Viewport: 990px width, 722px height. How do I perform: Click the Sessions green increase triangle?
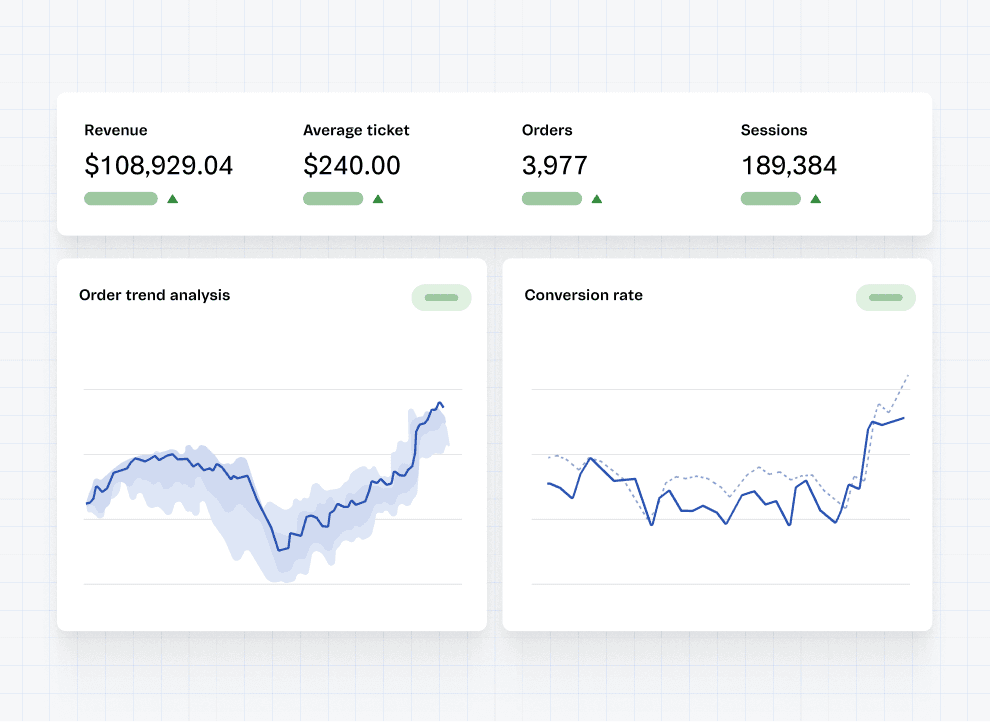coord(815,199)
